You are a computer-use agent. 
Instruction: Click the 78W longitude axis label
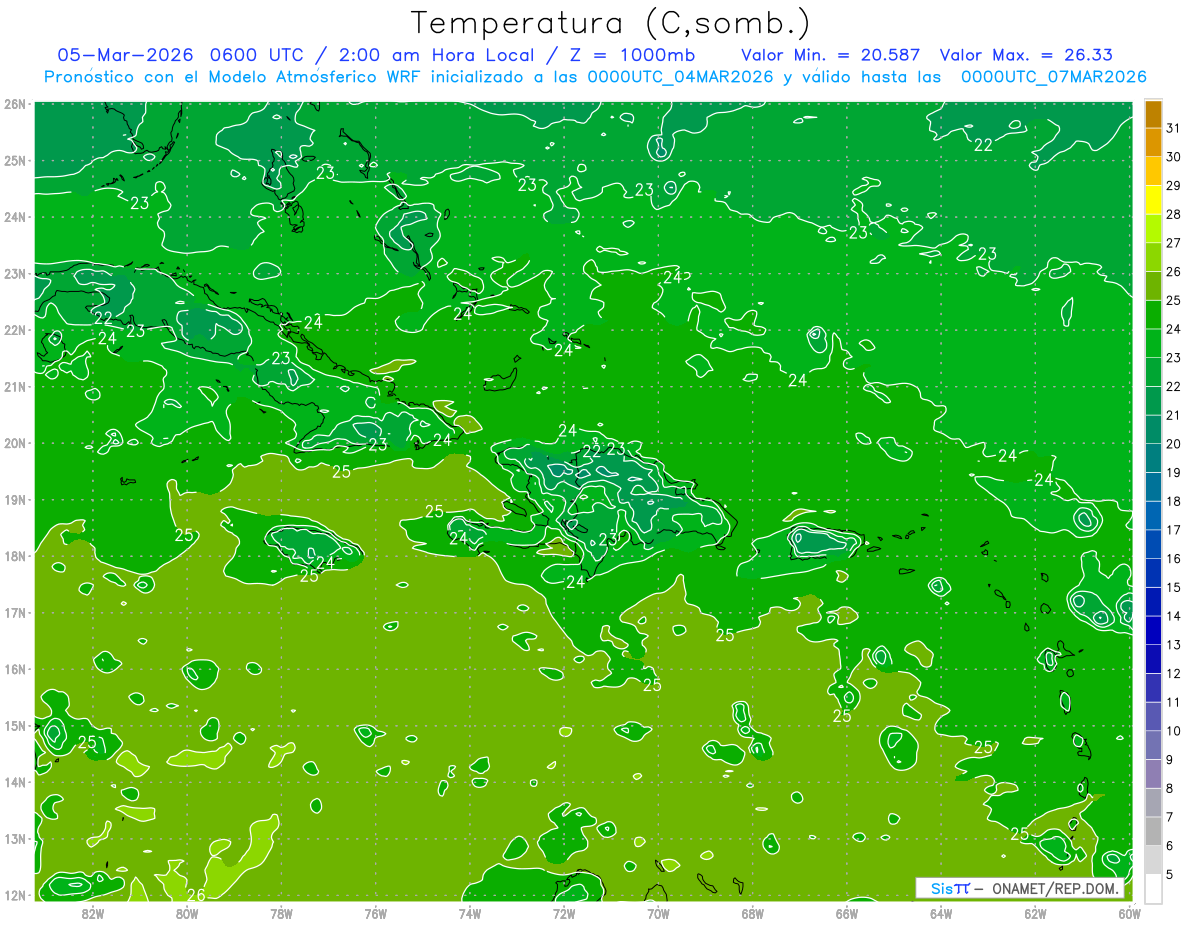[x=281, y=913]
